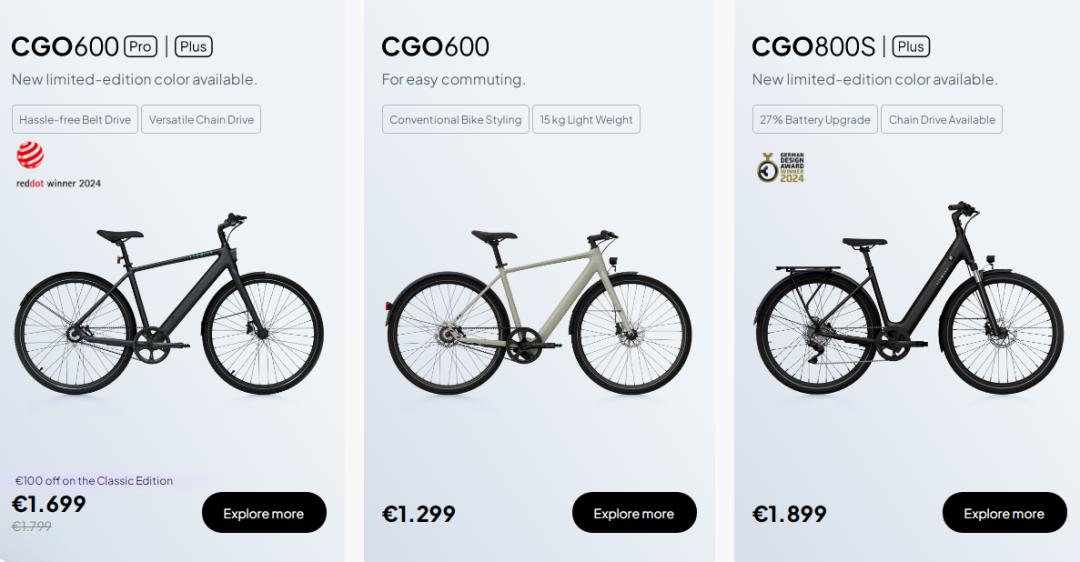Select the Plus badge beside CGO800S
Image resolution: width=1080 pixels, height=562 pixels.
(x=911, y=46)
